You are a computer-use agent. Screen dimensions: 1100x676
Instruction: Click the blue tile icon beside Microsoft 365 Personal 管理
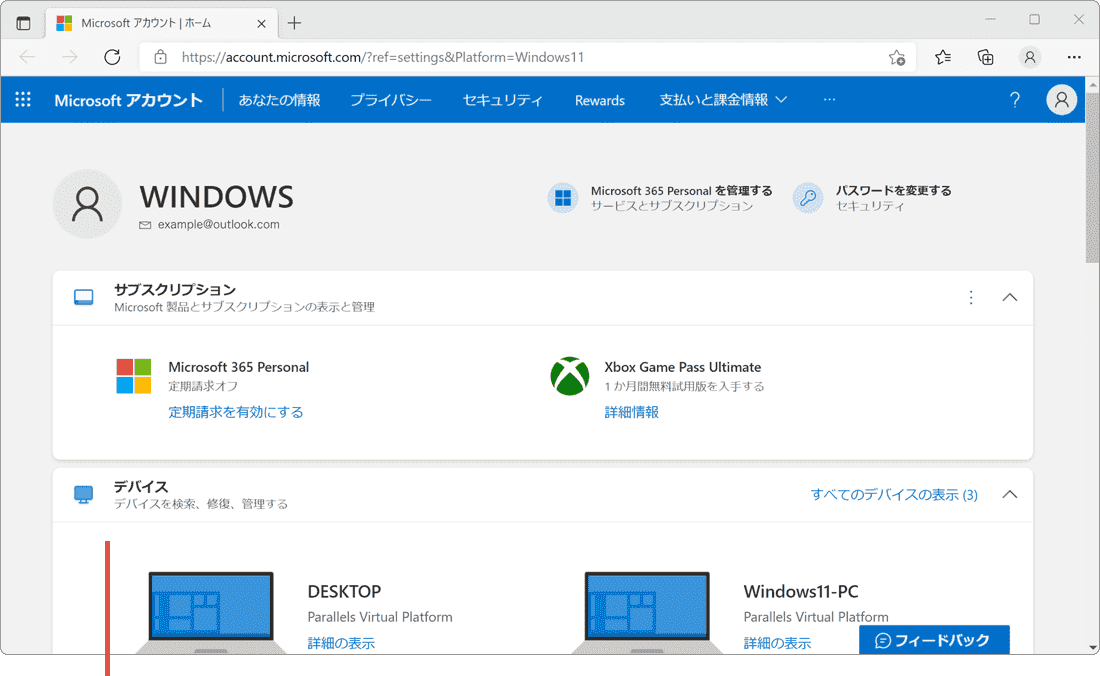562,198
